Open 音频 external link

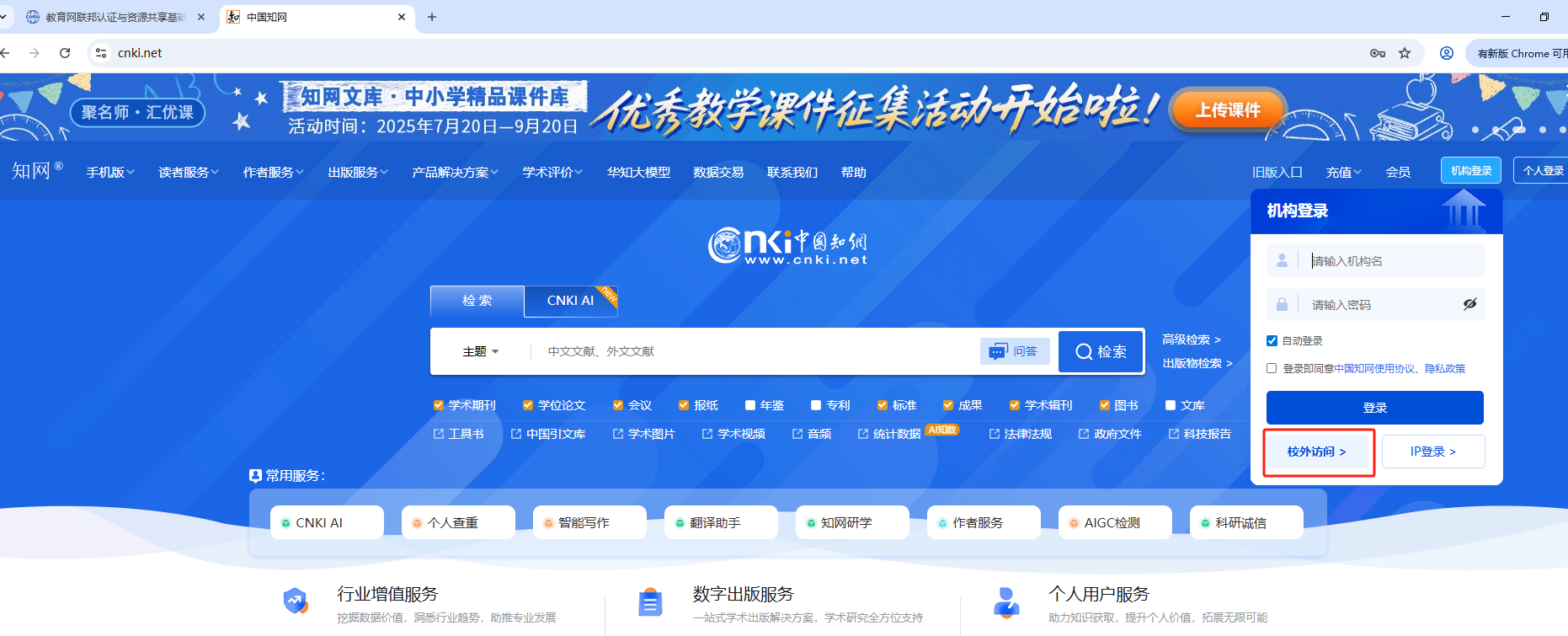(x=811, y=434)
